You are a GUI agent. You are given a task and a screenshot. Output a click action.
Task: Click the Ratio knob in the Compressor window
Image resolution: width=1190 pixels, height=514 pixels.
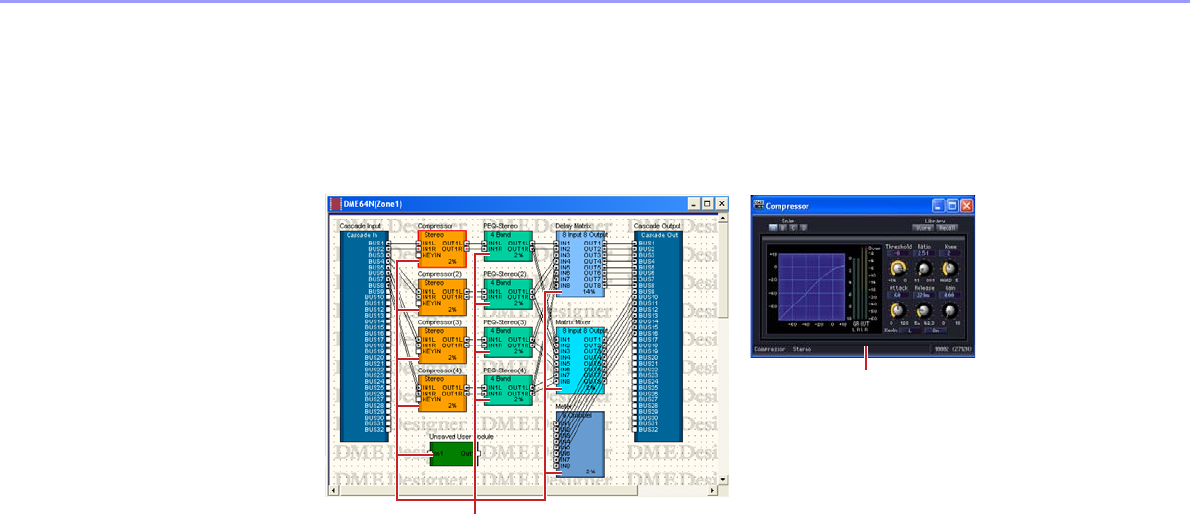924,268
